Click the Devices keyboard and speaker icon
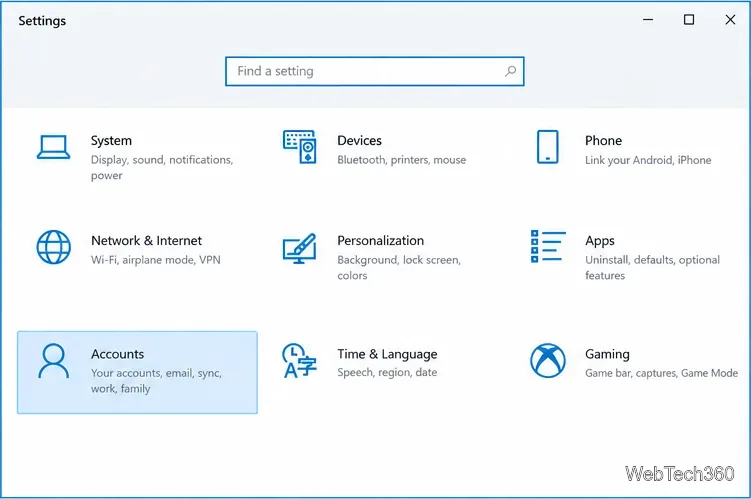The height and width of the screenshot is (499, 751). pyautogui.click(x=299, y=147)
